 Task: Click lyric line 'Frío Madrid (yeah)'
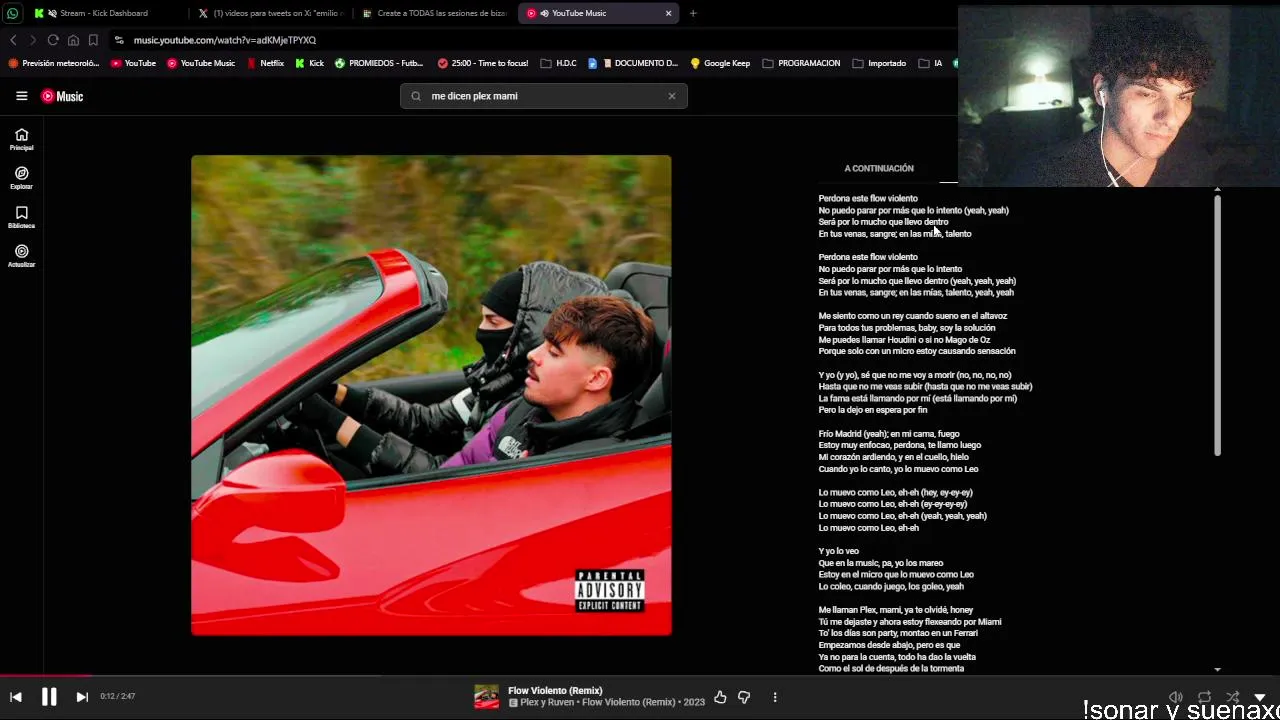click(889, 434)
